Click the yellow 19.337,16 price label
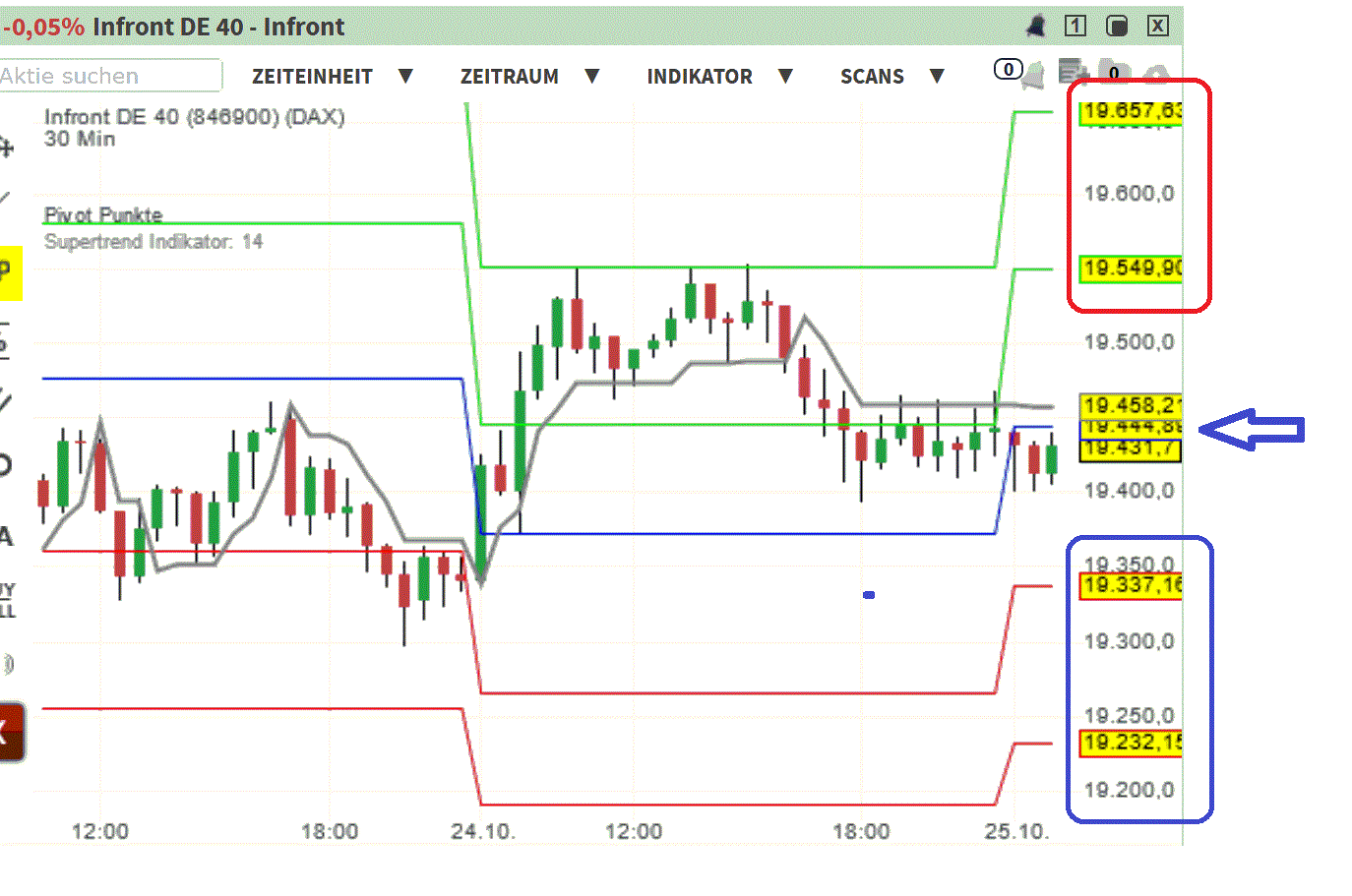The height and width of the screenshot is (896, 1352). [1132, 586]
